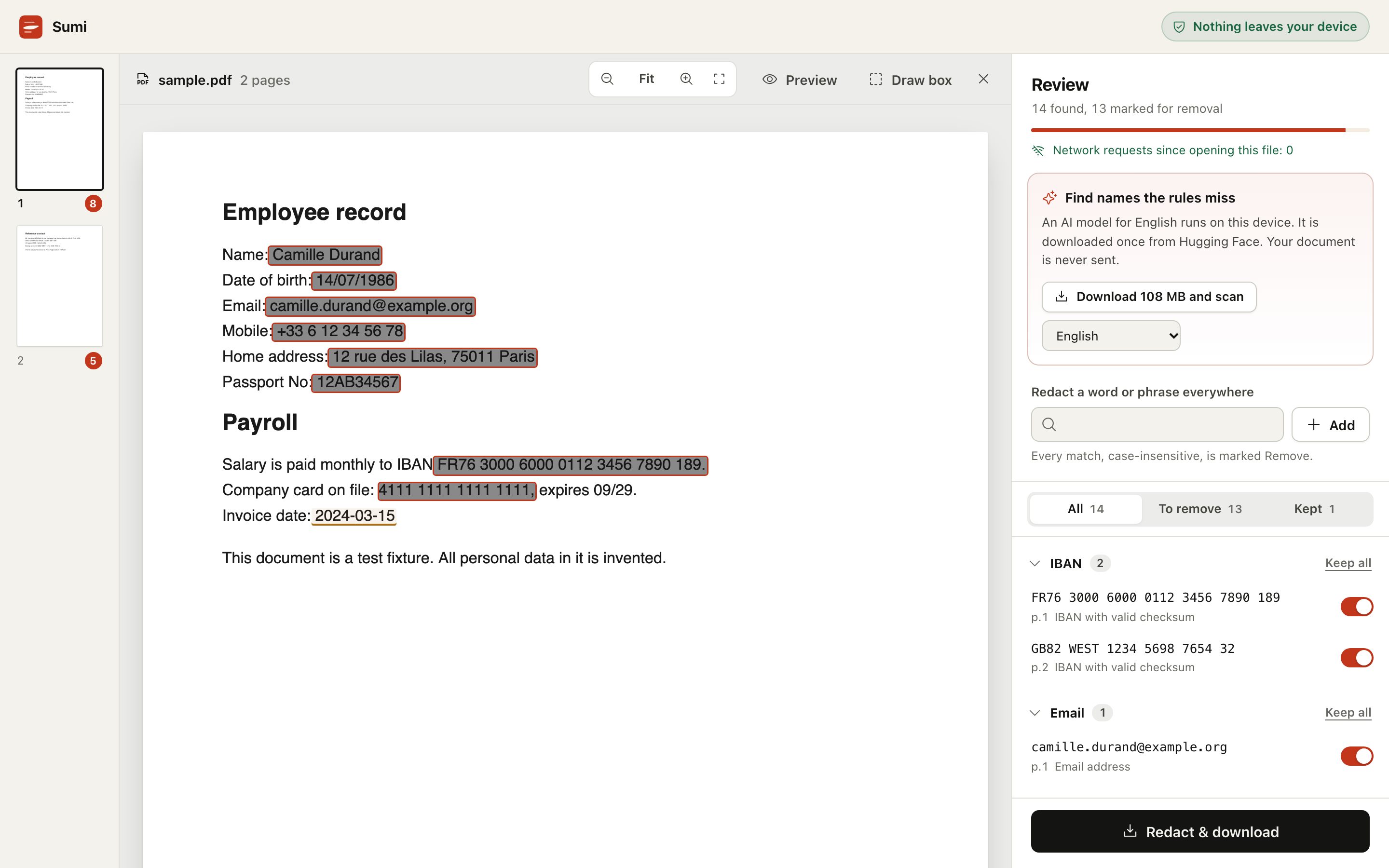Switch to the To remove 13 tab

[1199, 509]
